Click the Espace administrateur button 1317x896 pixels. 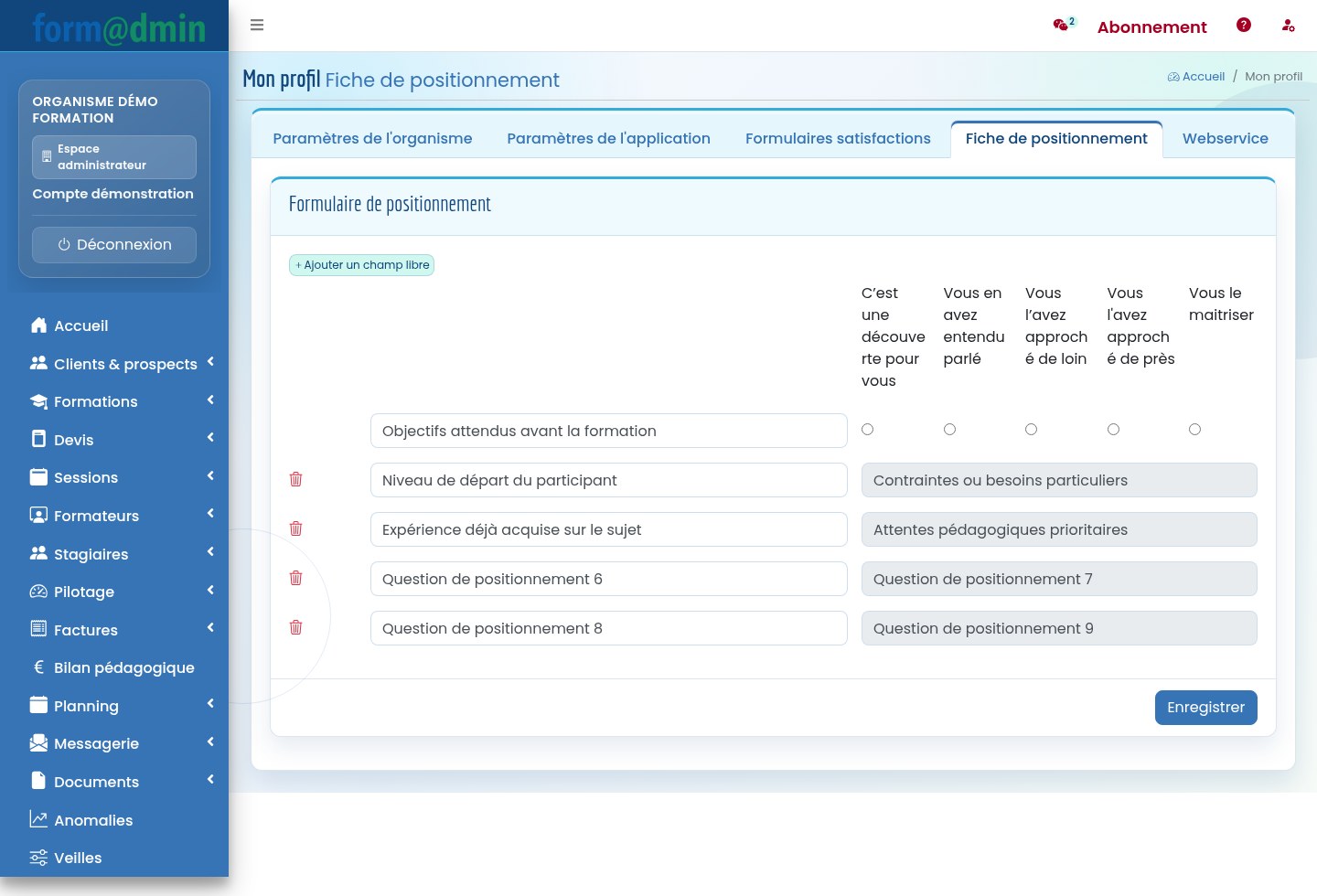coord(114,157)
